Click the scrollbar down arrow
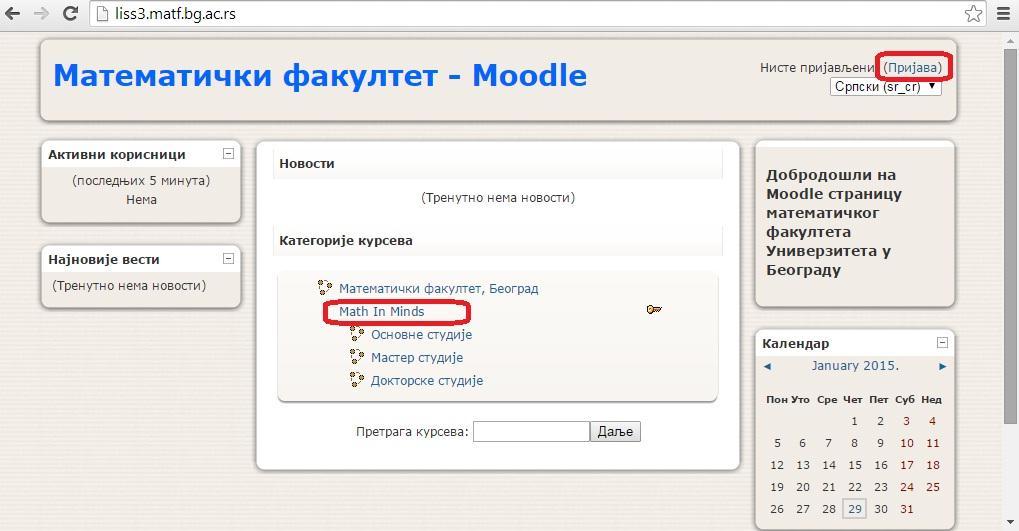Screen dimensions: 1019x531 [x=1010, y=523]
